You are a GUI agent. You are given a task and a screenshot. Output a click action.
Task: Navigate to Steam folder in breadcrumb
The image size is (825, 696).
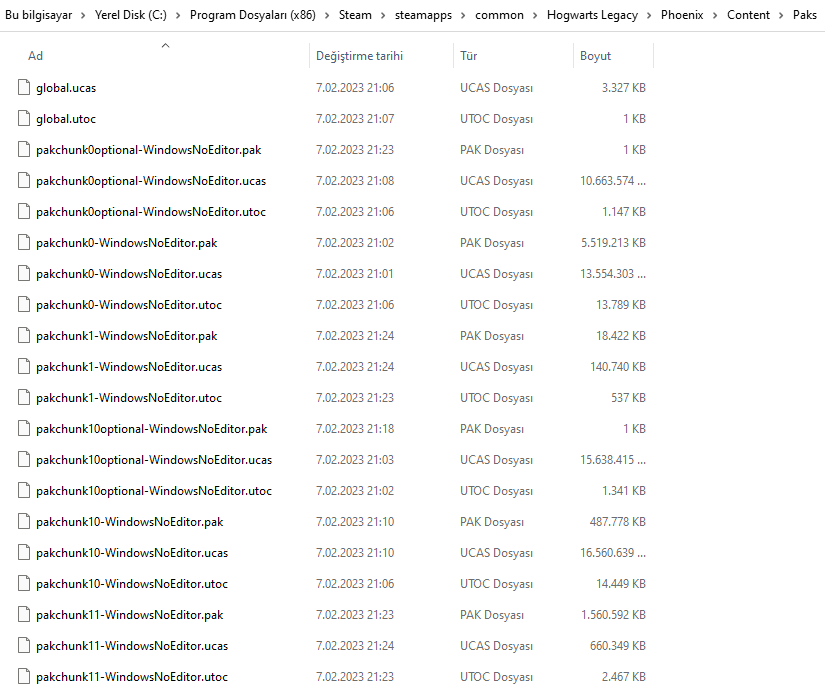pos(355,15)
